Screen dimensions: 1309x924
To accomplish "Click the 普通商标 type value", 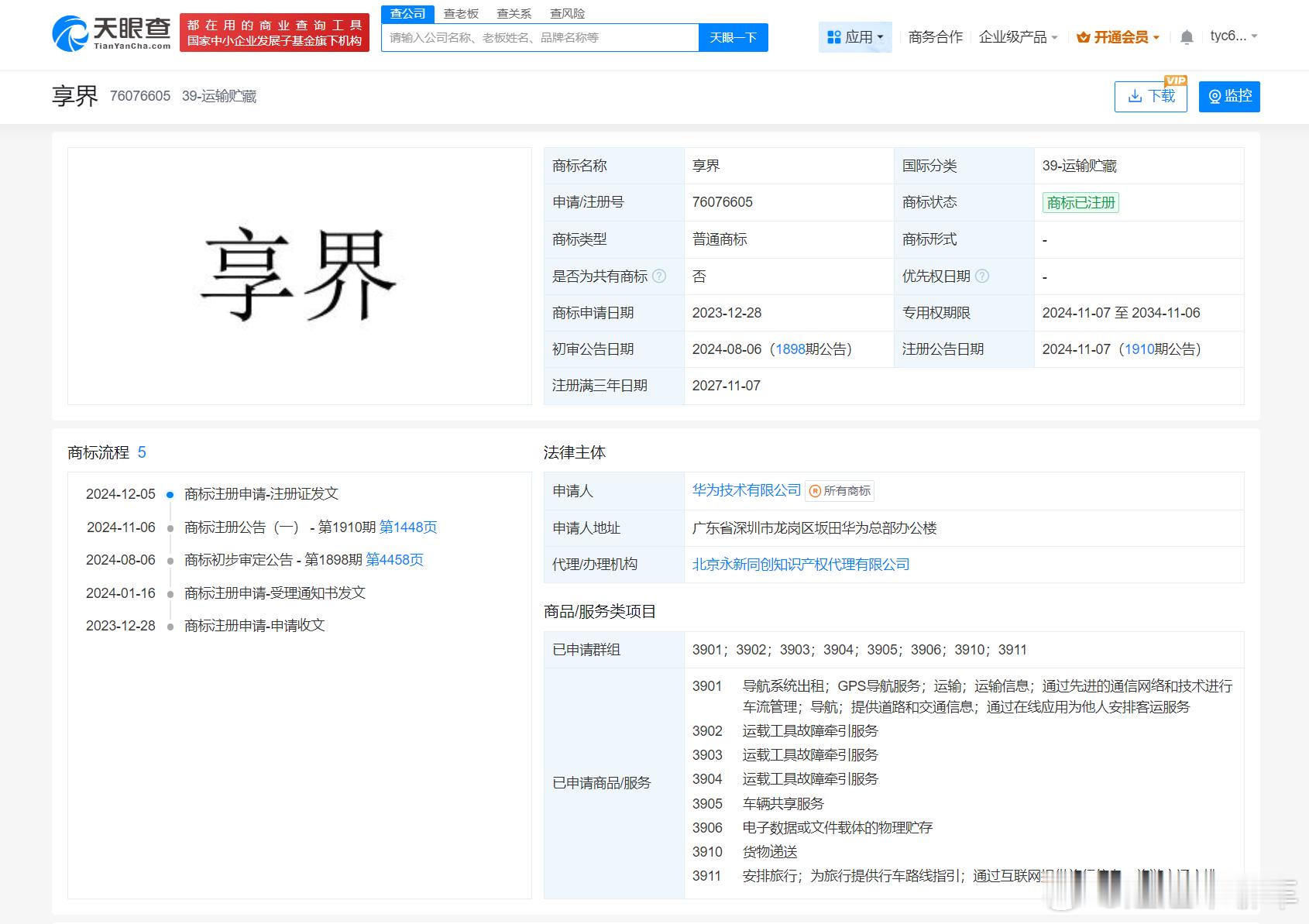I will tap(720, 239).
